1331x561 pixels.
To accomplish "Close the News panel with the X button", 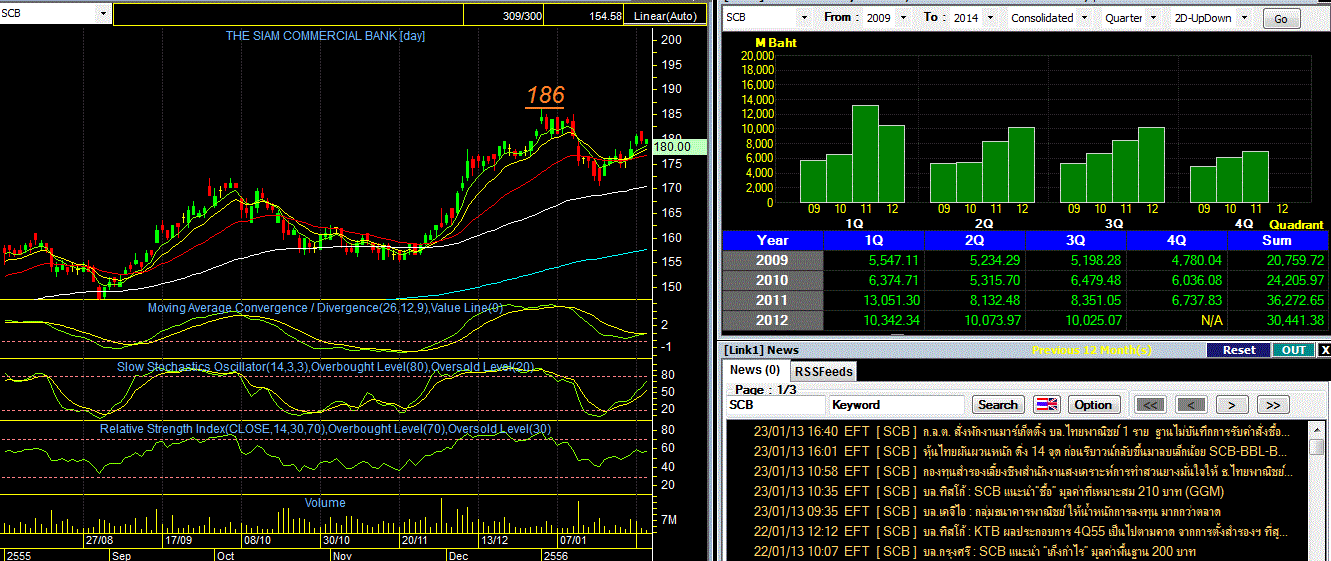I will point(1324,350).
